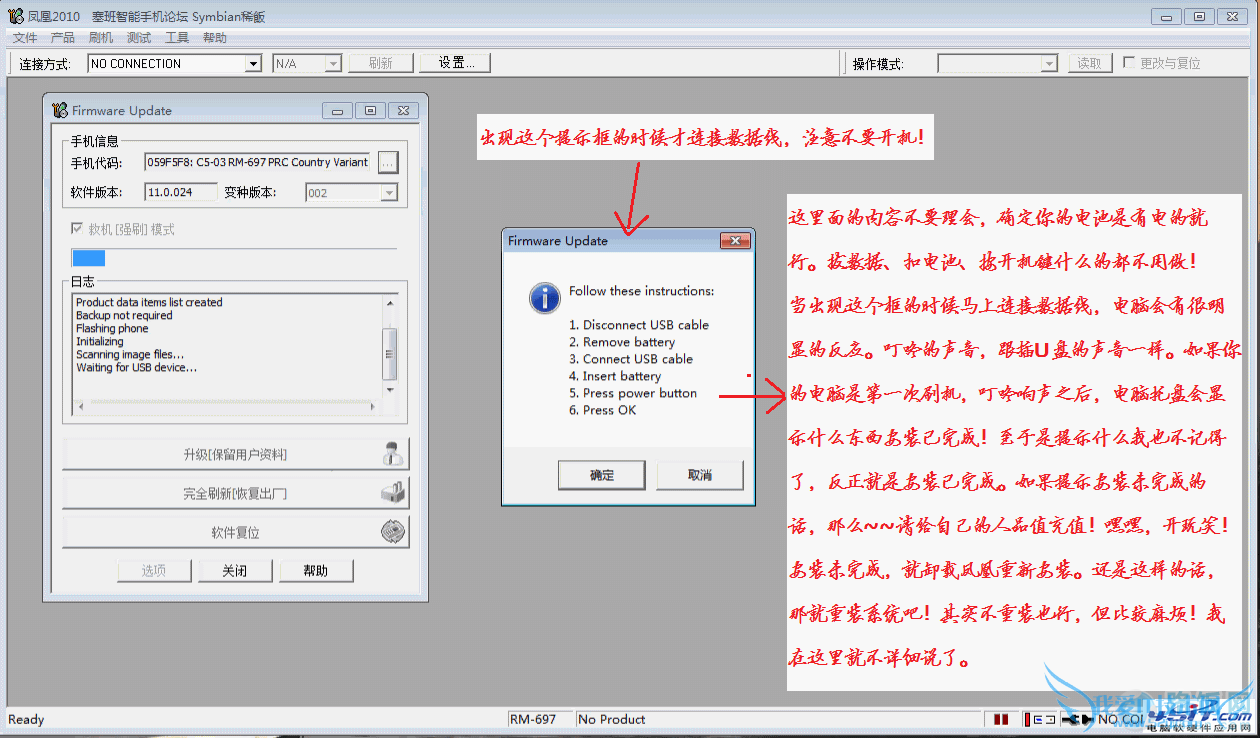
Task: Click the 读取 button
Action: tap(1090, 63)
